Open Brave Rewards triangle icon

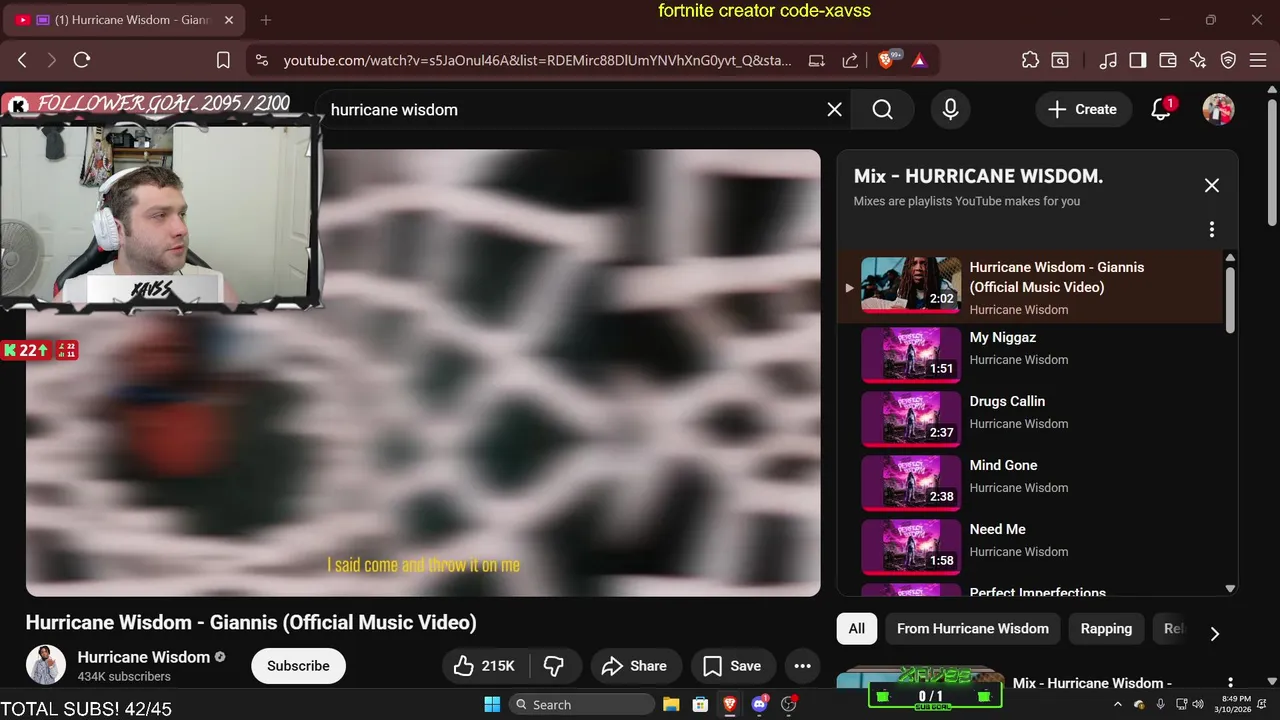[920, 60]
